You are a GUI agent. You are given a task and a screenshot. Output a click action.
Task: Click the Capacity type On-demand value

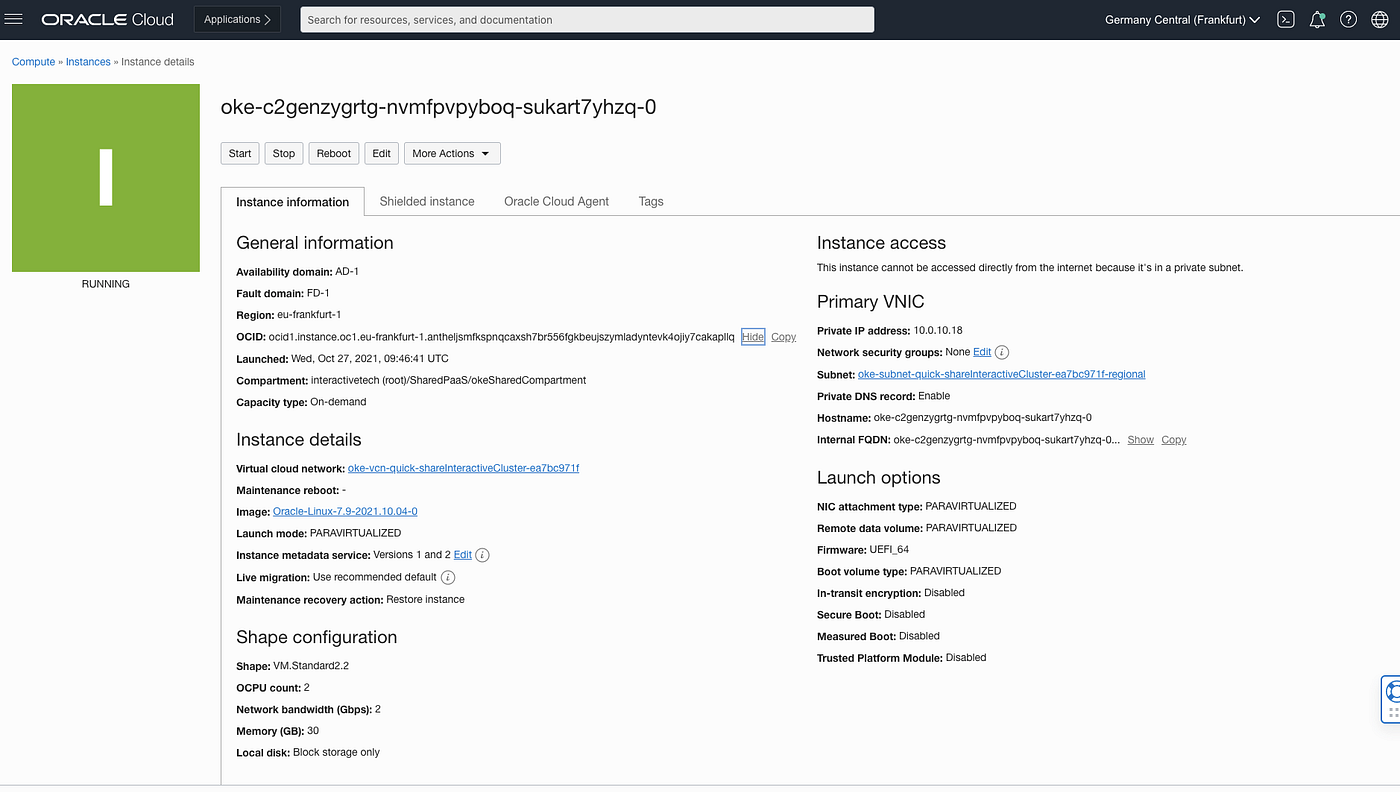coord(338,402)
